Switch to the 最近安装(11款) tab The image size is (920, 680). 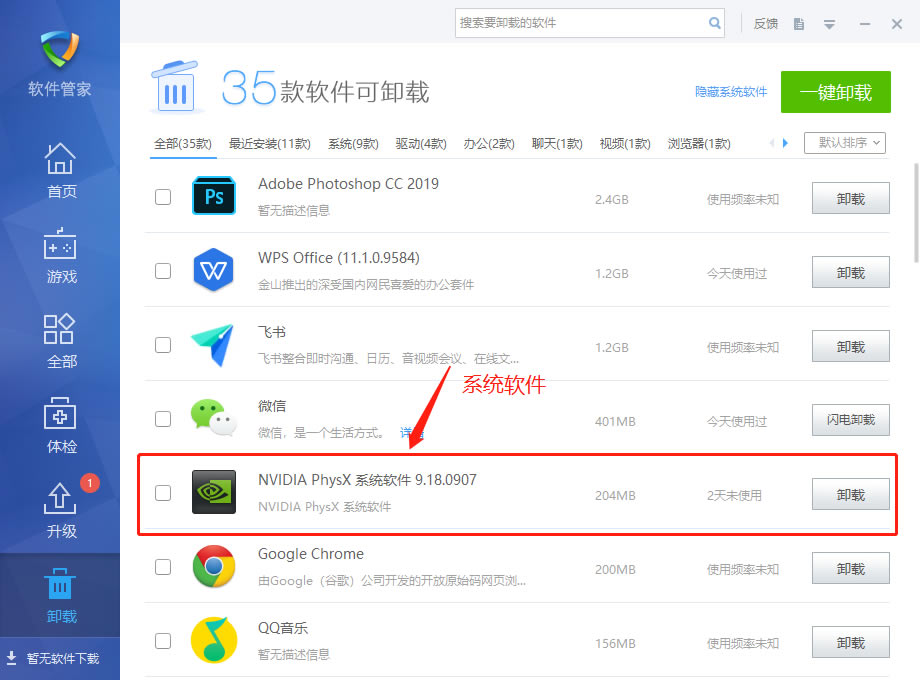tap(269, 144)
